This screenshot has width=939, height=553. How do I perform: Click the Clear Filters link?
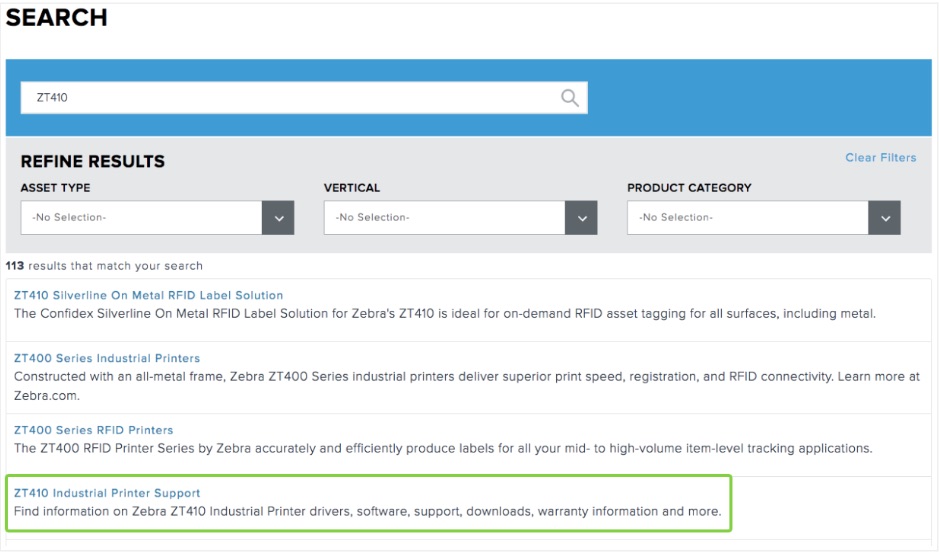click(880, 158)
